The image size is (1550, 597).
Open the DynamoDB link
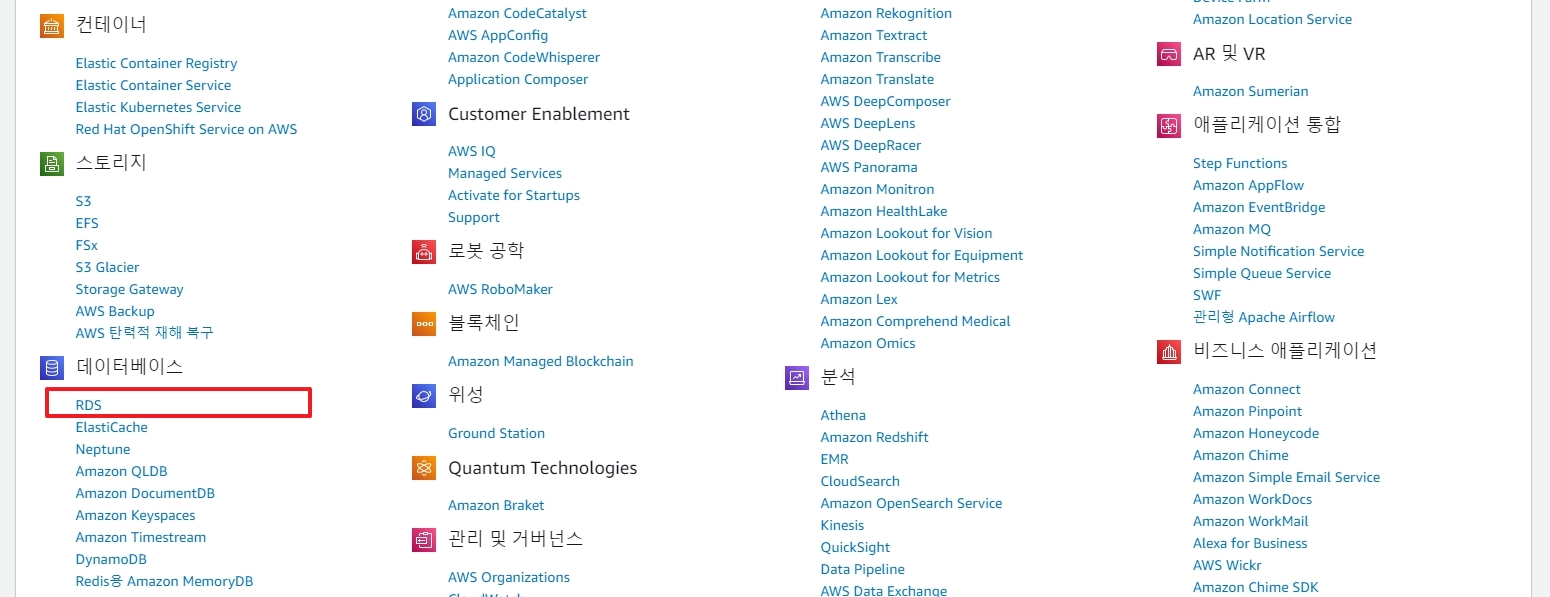click(111, 559)
